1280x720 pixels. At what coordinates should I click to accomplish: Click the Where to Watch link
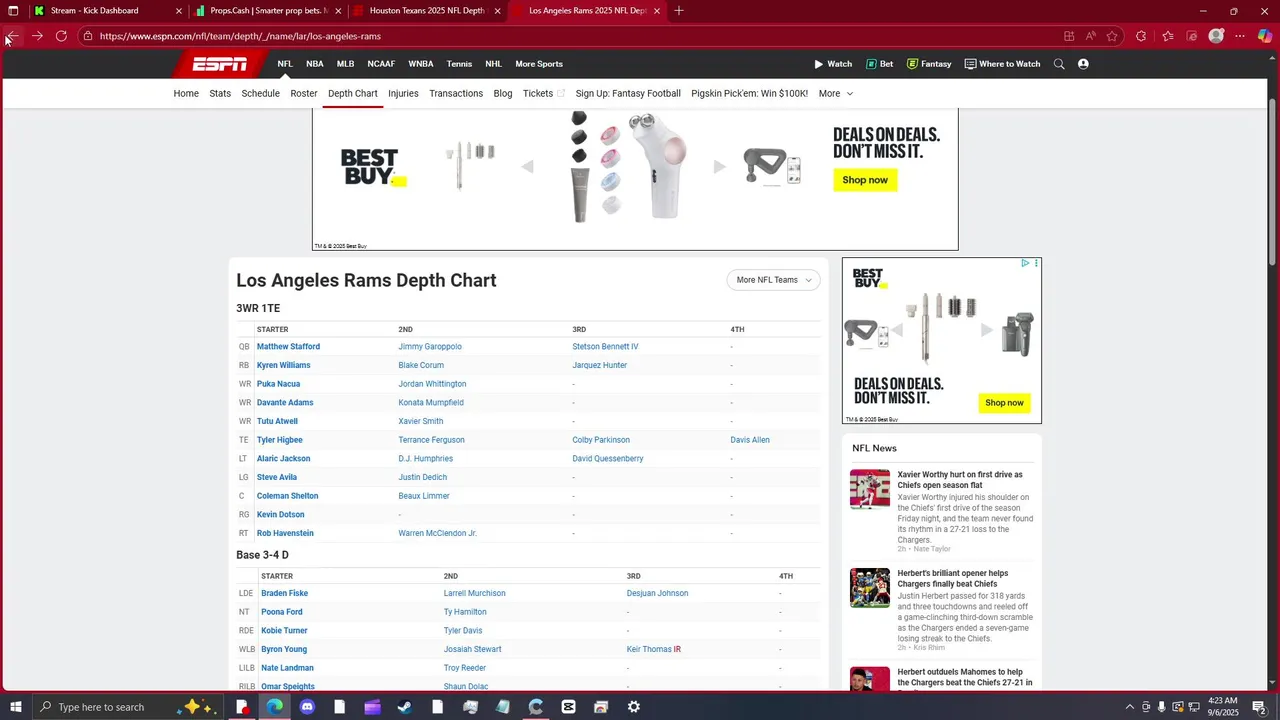coord(1002,64)
